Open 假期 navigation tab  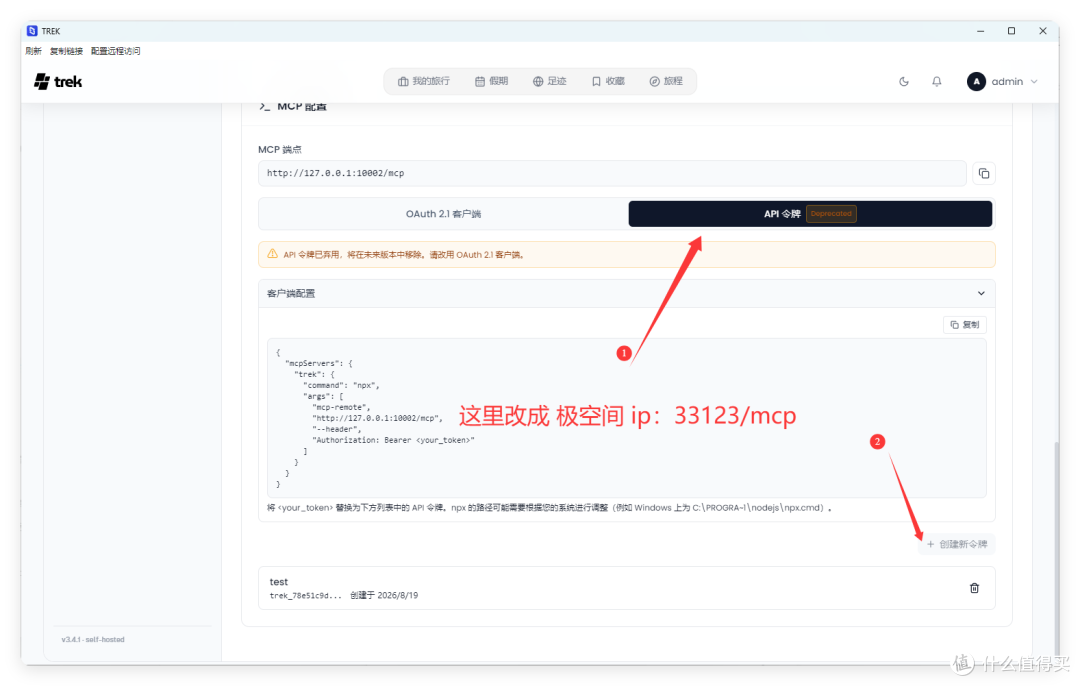(491, 81)
